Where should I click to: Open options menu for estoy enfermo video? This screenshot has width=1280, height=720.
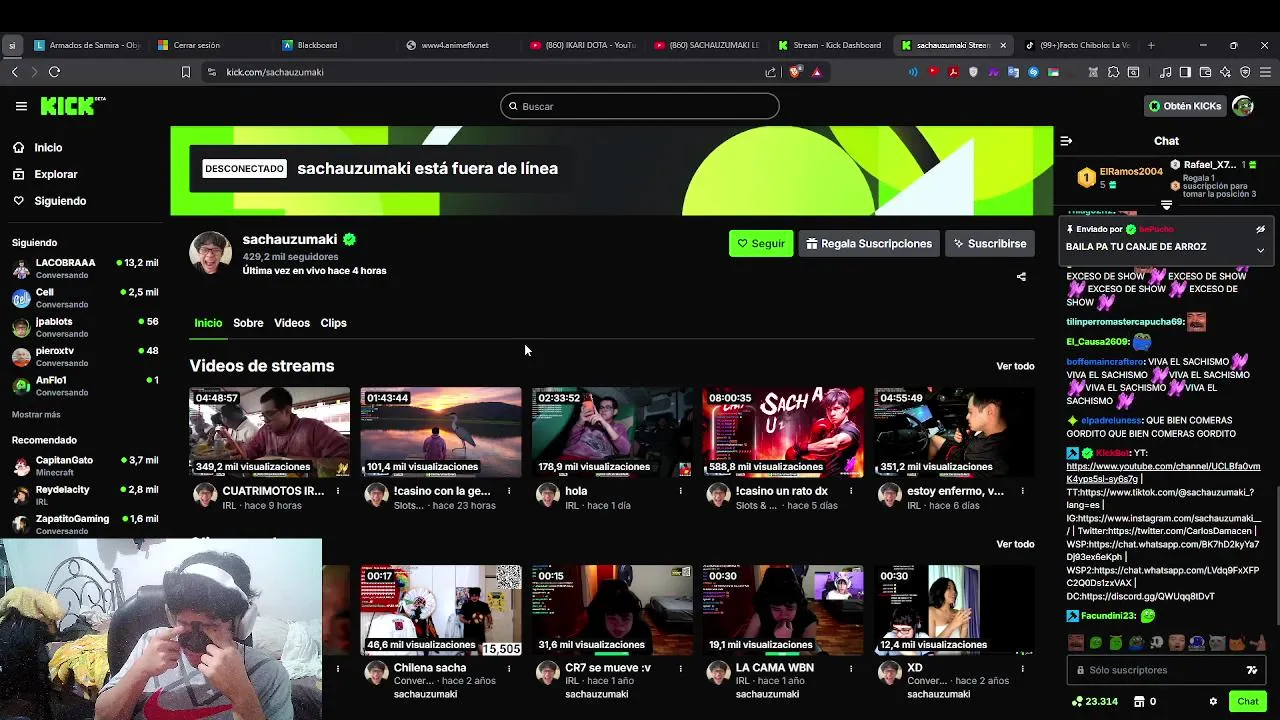1022,491
